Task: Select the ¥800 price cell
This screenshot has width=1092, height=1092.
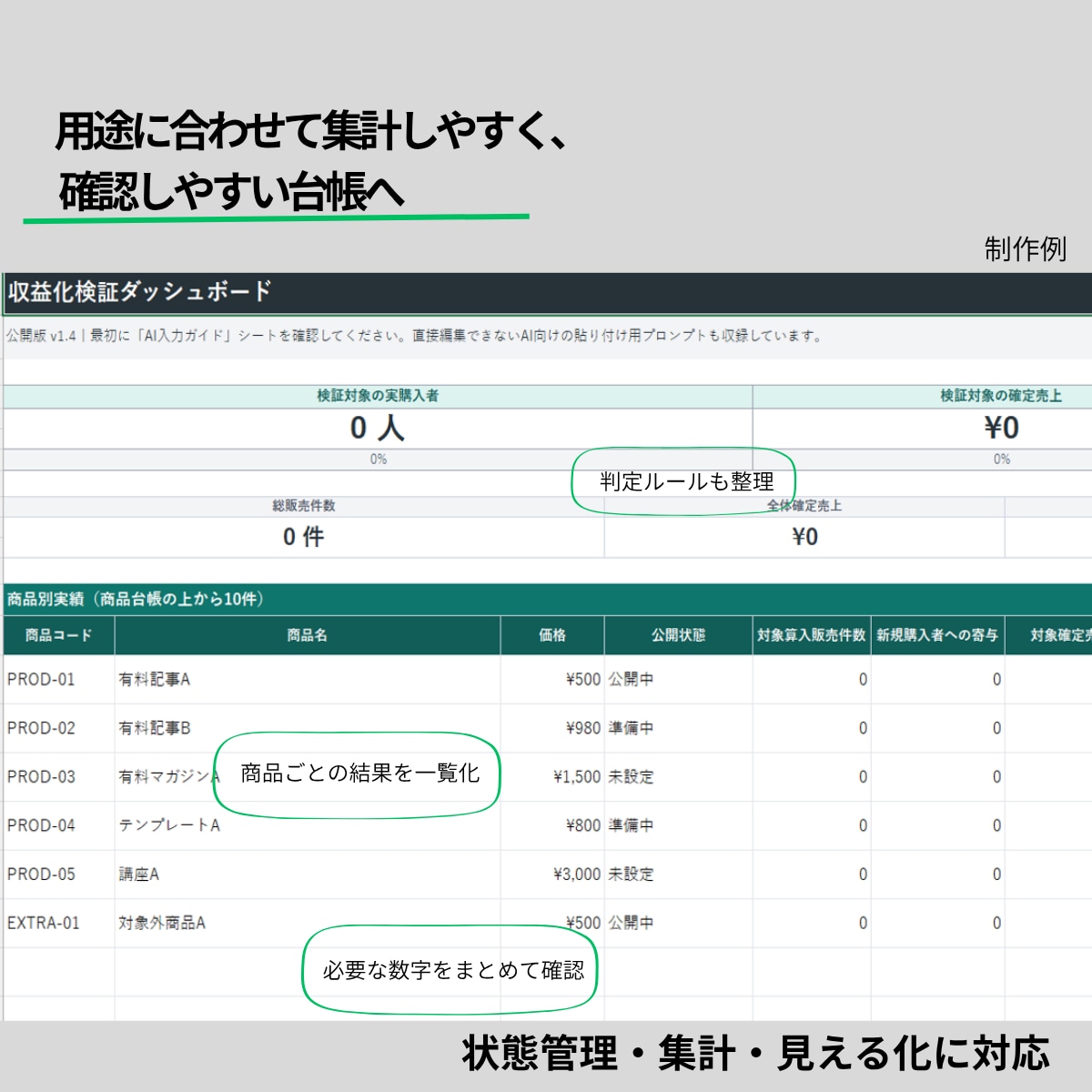Action: pyautogui.click(x=552, y=825)
